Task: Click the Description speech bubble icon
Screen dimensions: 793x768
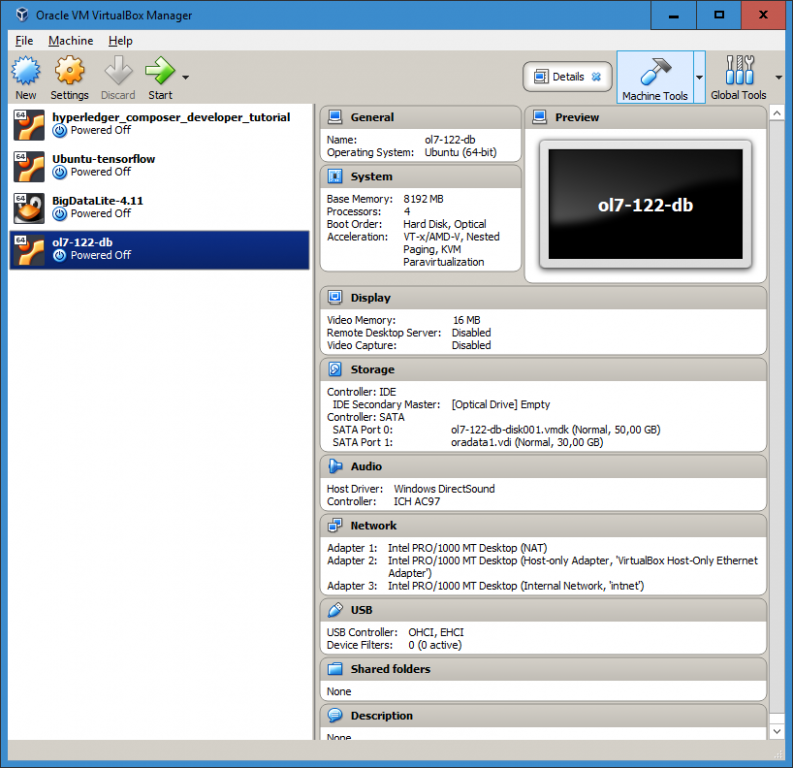Action: tap(335, 715)
